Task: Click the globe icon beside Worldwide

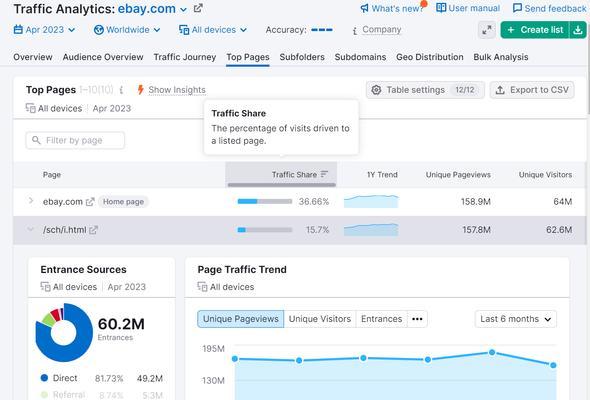Action: coord(99,30)
